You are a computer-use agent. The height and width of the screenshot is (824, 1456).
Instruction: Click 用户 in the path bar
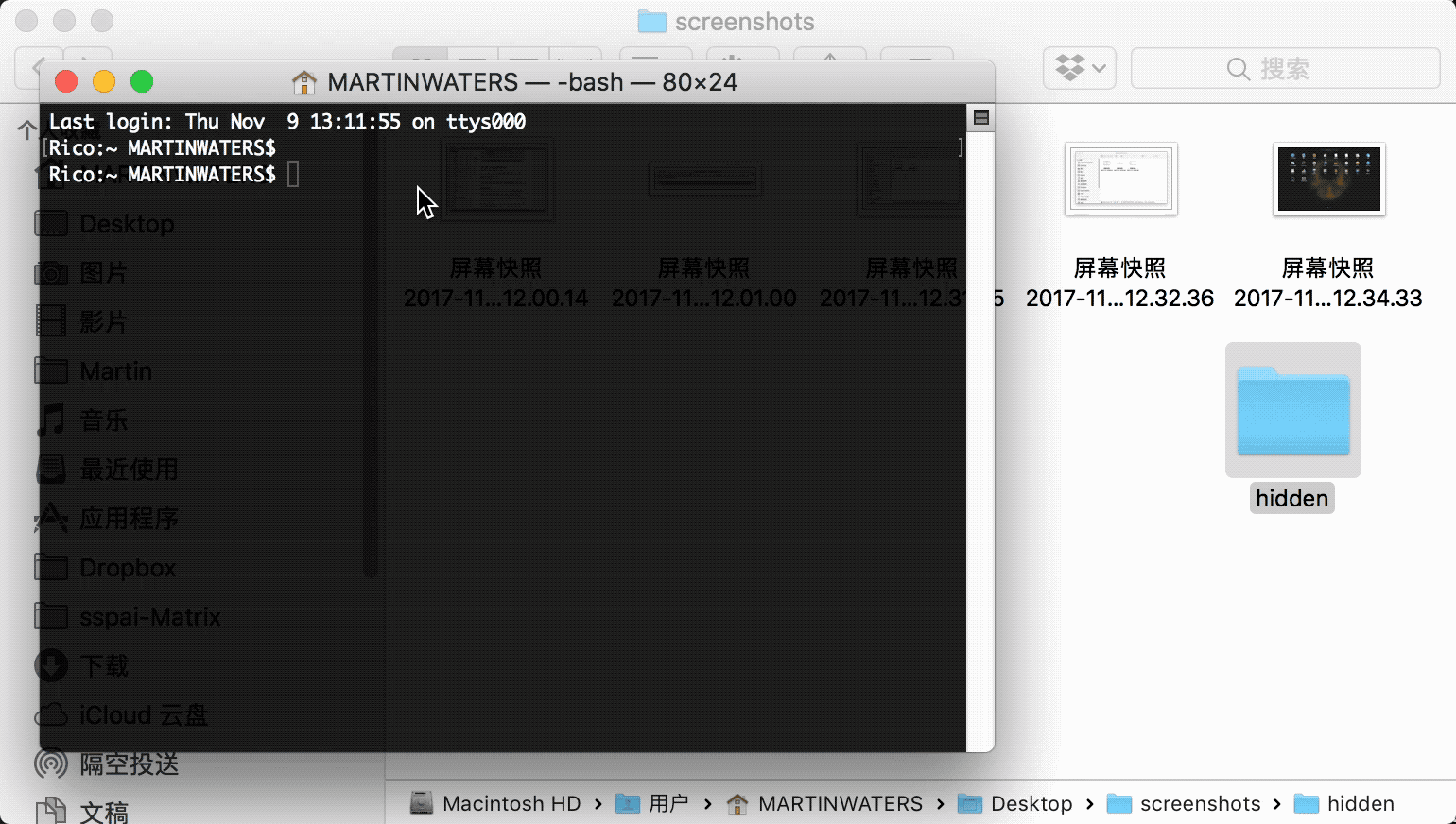pos(667,803)
